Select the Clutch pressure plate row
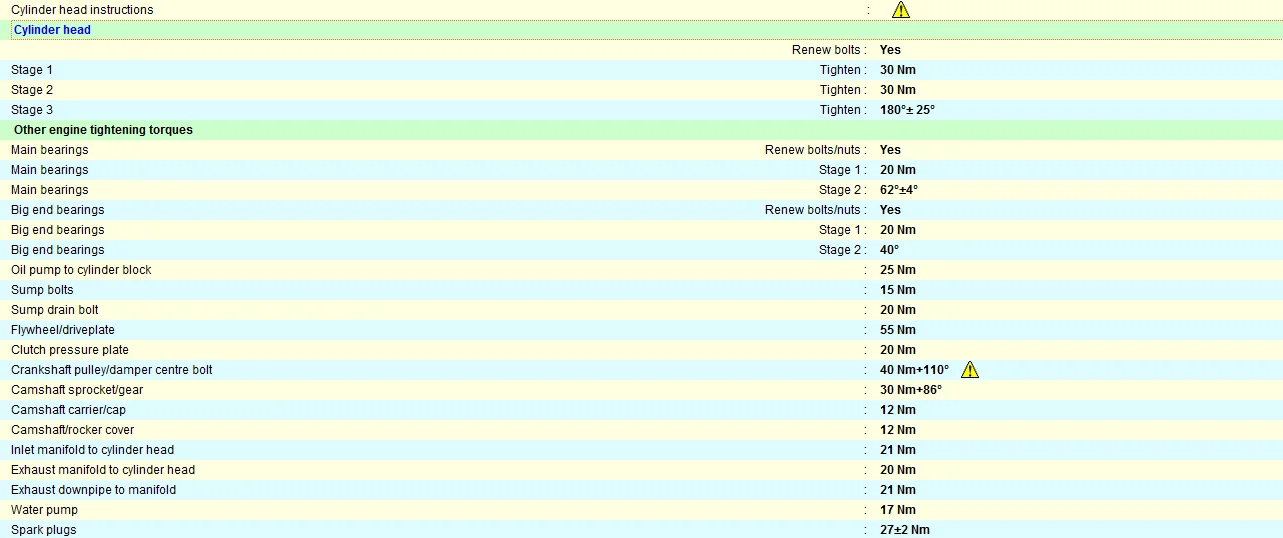Image resolution: width=1283 pixels, height=538 pixels. pos(641,350)
